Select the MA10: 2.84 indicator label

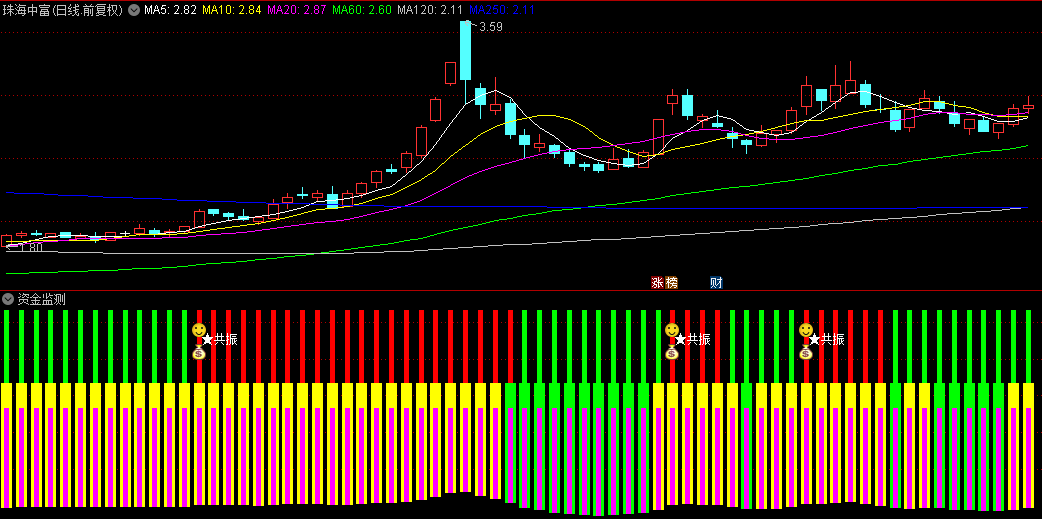click(x=231, y=10)
